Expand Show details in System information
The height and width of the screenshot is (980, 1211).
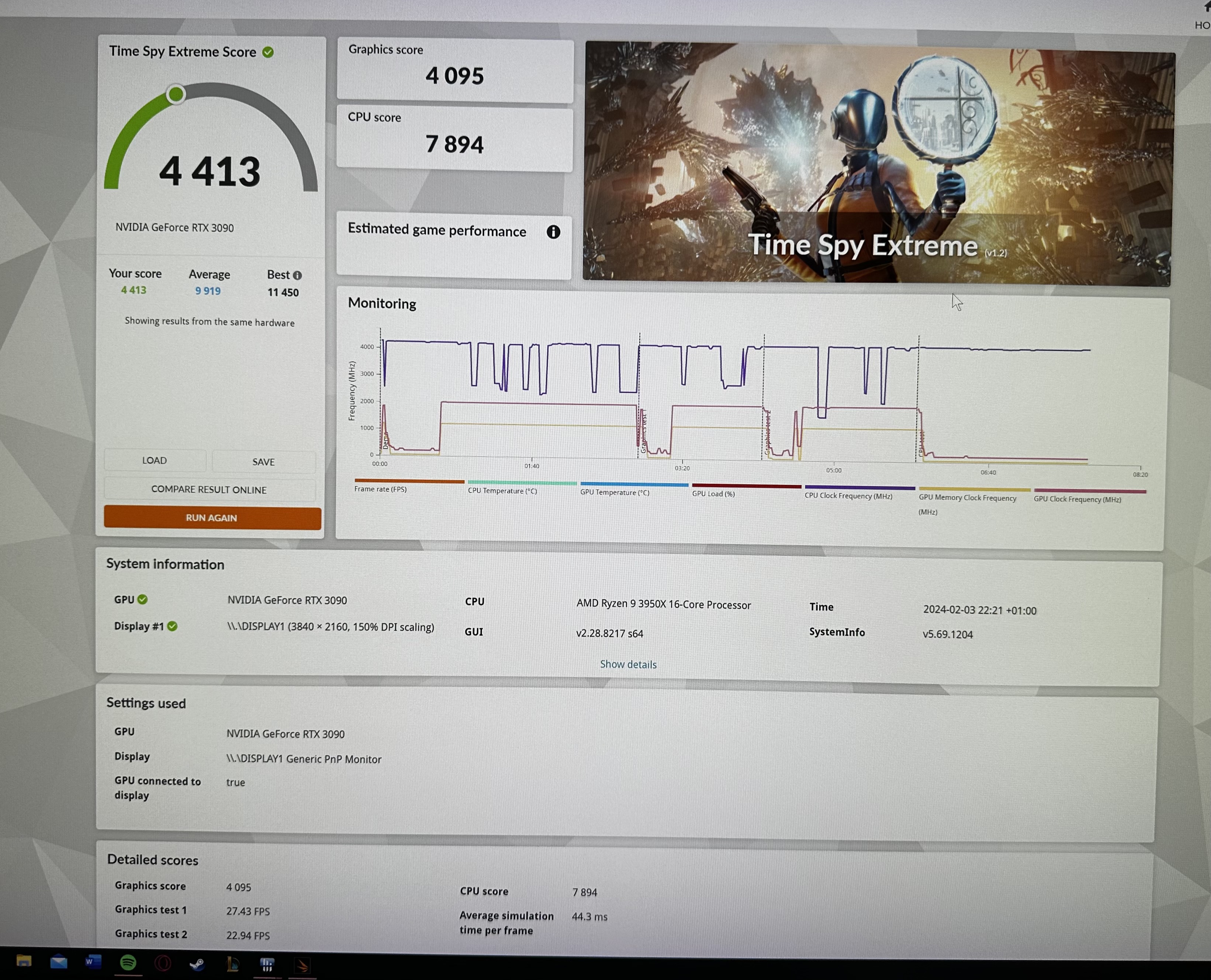pos(628,665)
